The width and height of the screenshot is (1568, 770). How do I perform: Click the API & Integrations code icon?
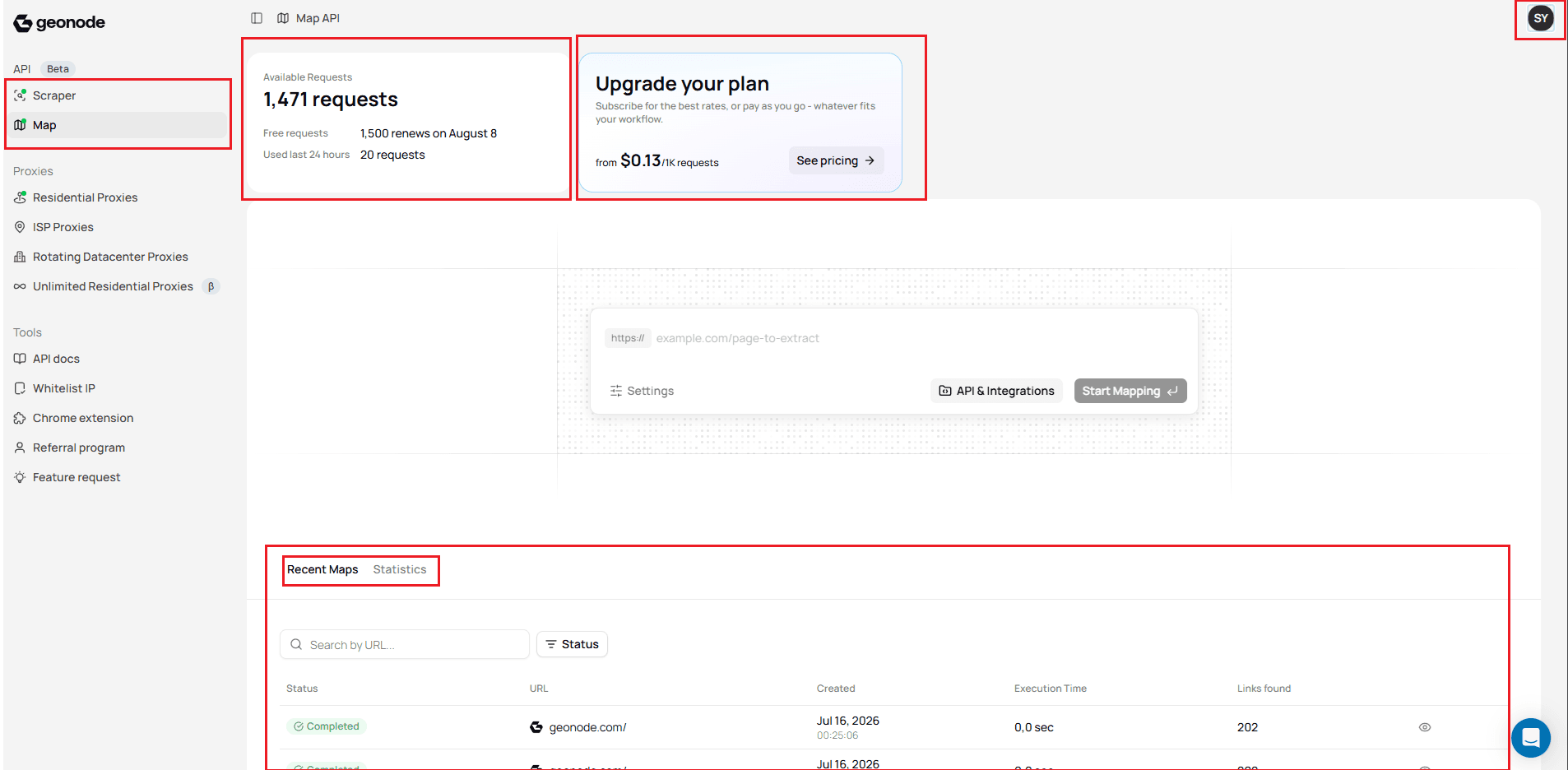click(x=945, y=391)
